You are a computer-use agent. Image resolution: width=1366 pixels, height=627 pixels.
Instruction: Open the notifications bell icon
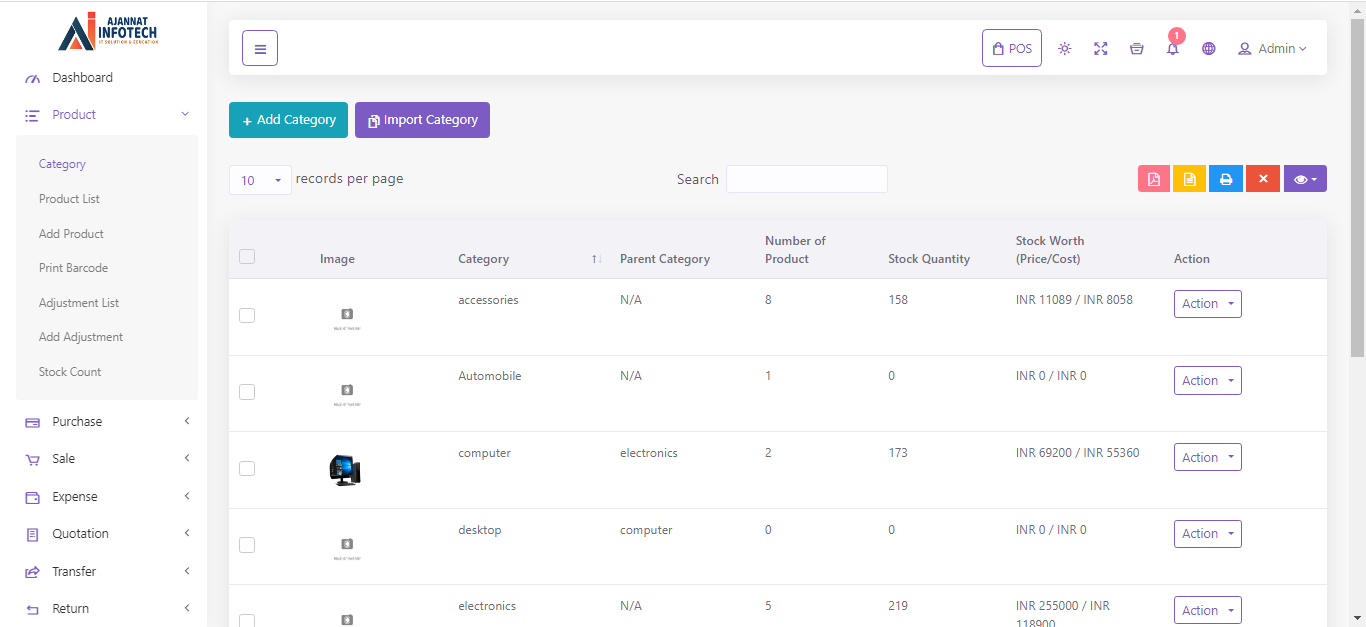(1172, 49)
